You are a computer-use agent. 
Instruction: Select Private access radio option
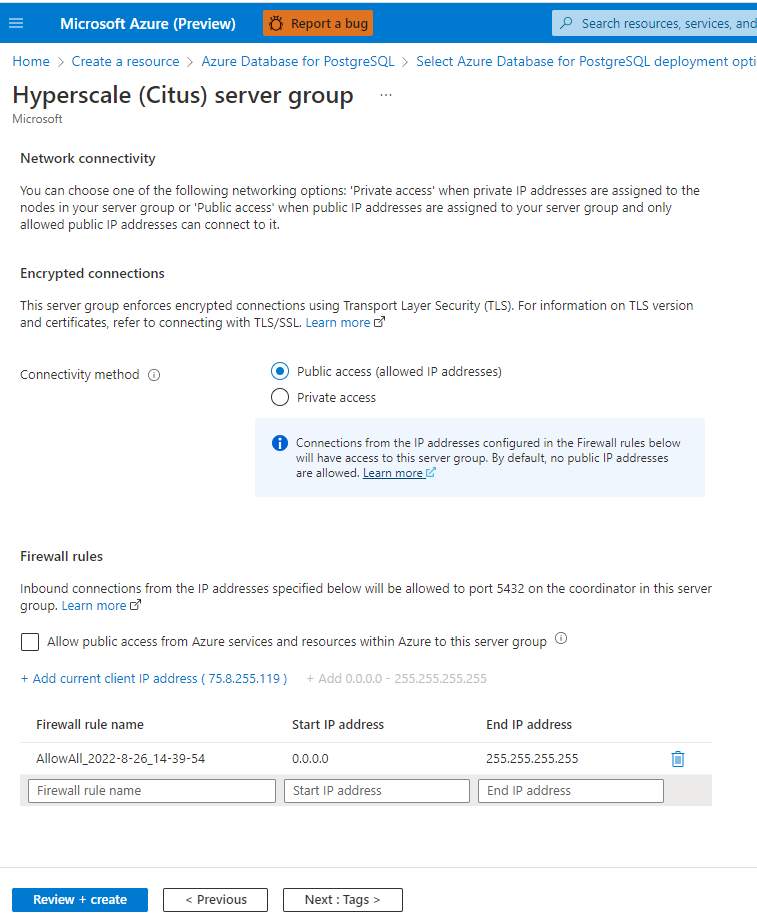click(280, 398)
